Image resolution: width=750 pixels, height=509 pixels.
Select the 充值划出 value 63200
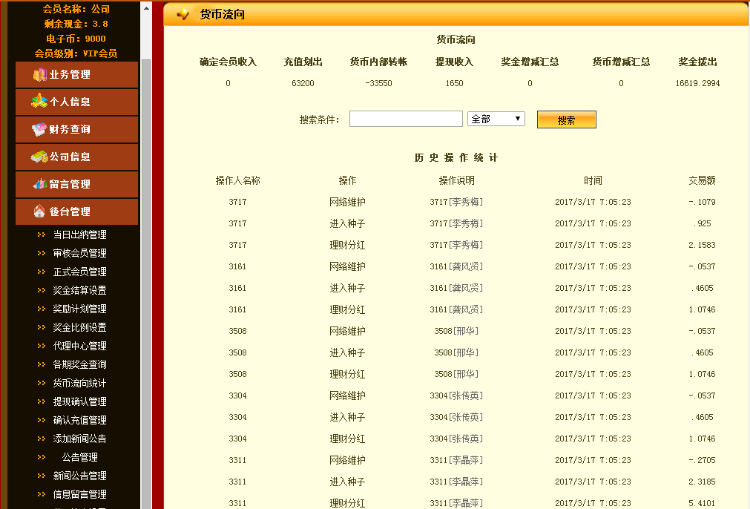point(303,83)
